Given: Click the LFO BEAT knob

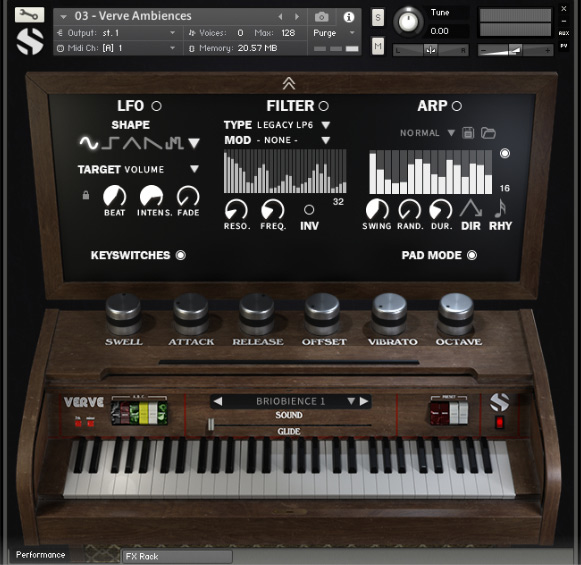Looking at the screenshot, I should (x=114, y=196).
